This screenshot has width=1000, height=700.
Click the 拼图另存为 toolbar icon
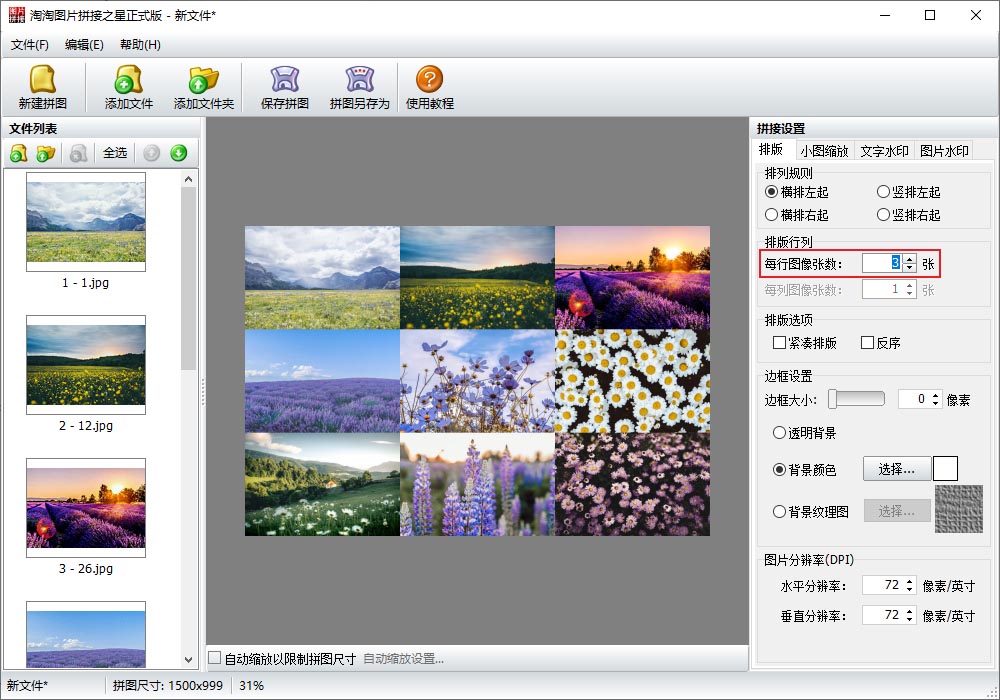[x=360, y=80]
